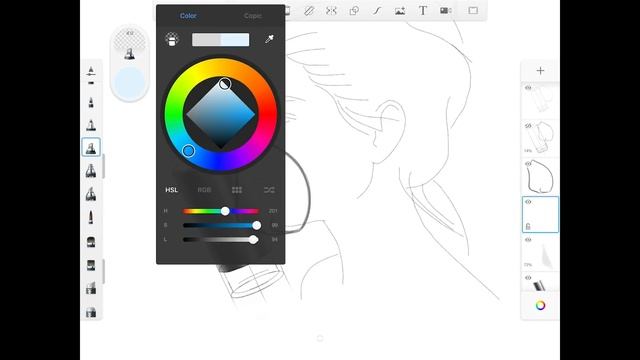
Task: Toggle lock icon on the selected layer
Action: click(528, 226)
